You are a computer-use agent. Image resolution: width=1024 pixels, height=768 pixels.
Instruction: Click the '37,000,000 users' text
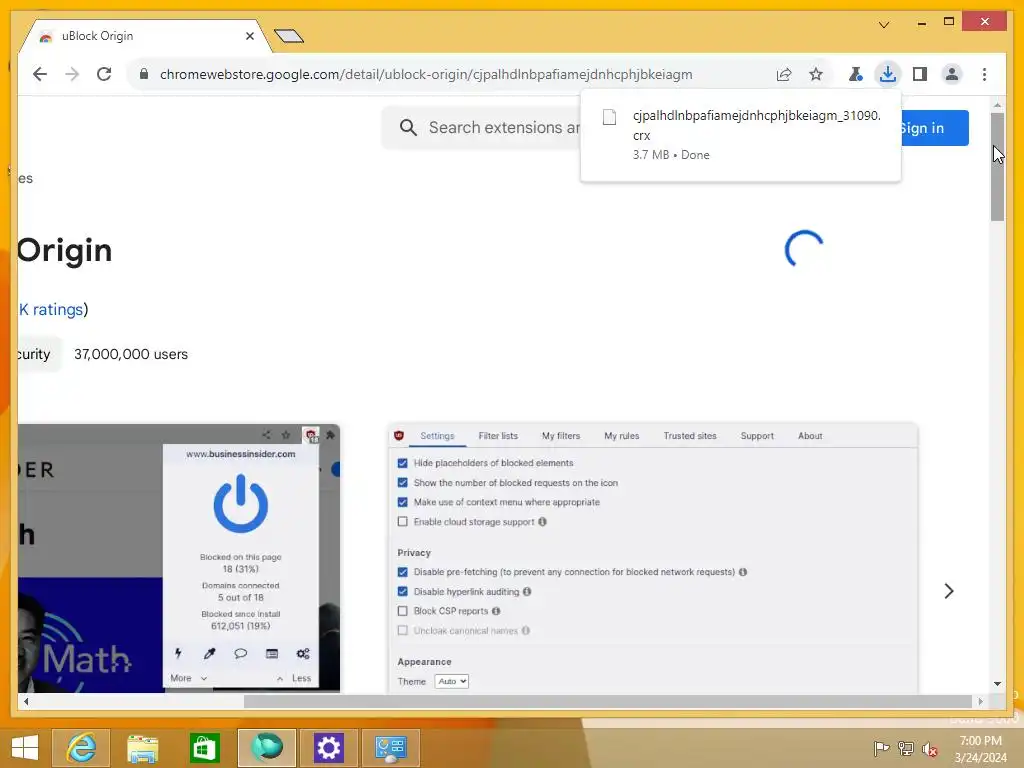(131, 354)
